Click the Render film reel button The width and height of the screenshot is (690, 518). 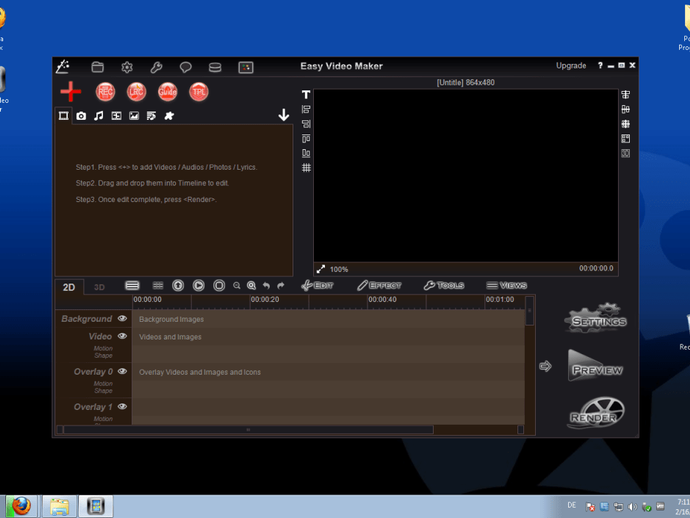pyautogui.click(x=596, y=413)
